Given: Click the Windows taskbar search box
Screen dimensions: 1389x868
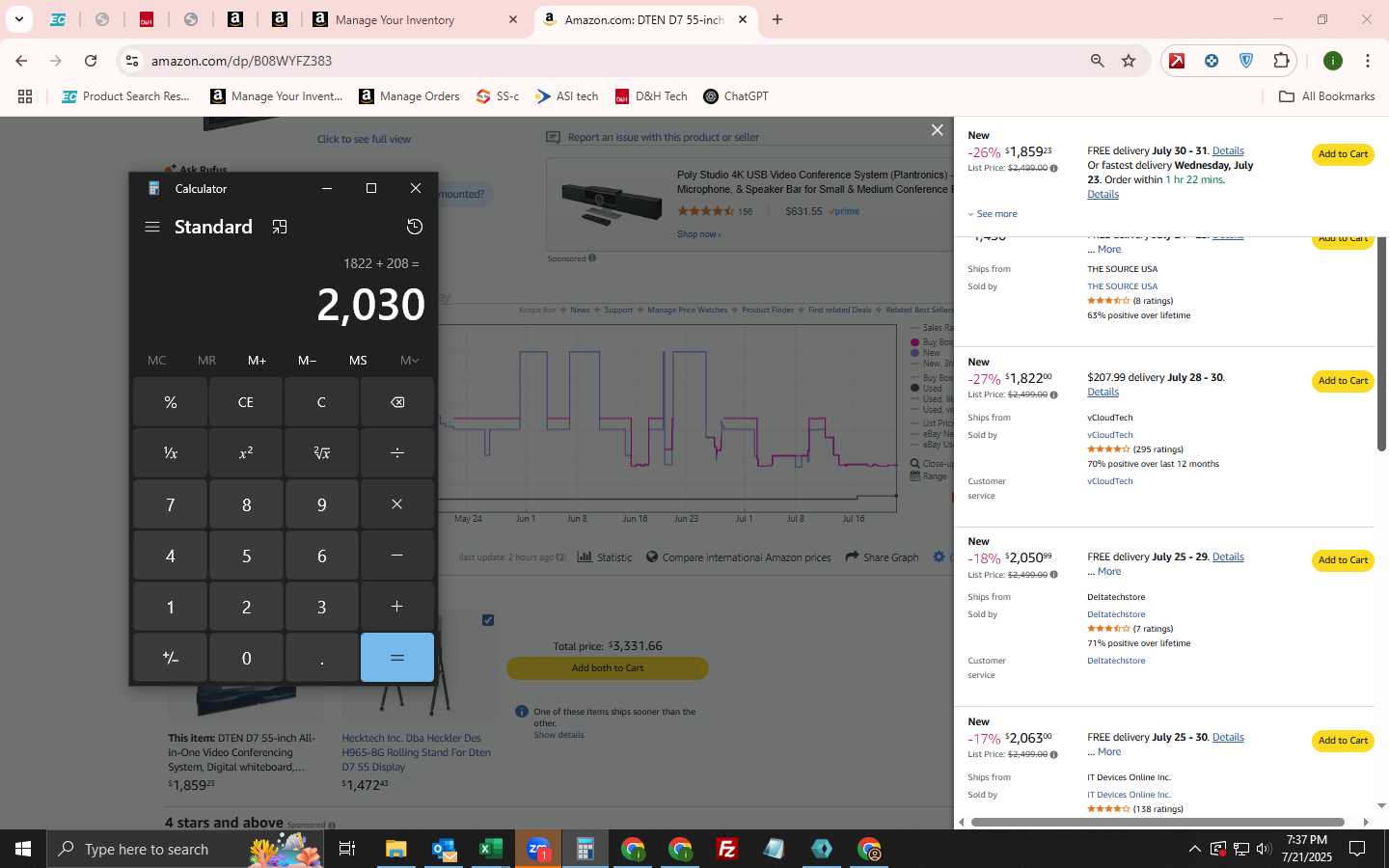Looking at the screenshot, I should [185, 849].
